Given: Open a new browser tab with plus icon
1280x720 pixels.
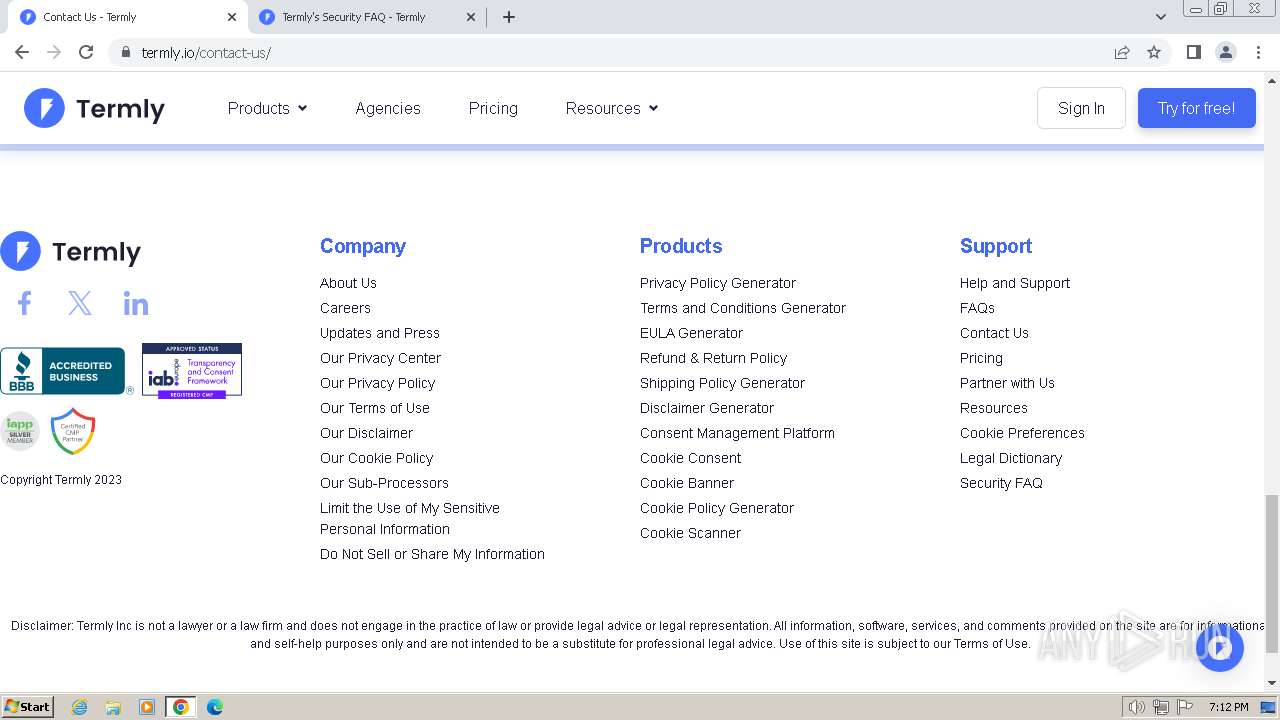Looking at the screenshot, I should 509,17.
